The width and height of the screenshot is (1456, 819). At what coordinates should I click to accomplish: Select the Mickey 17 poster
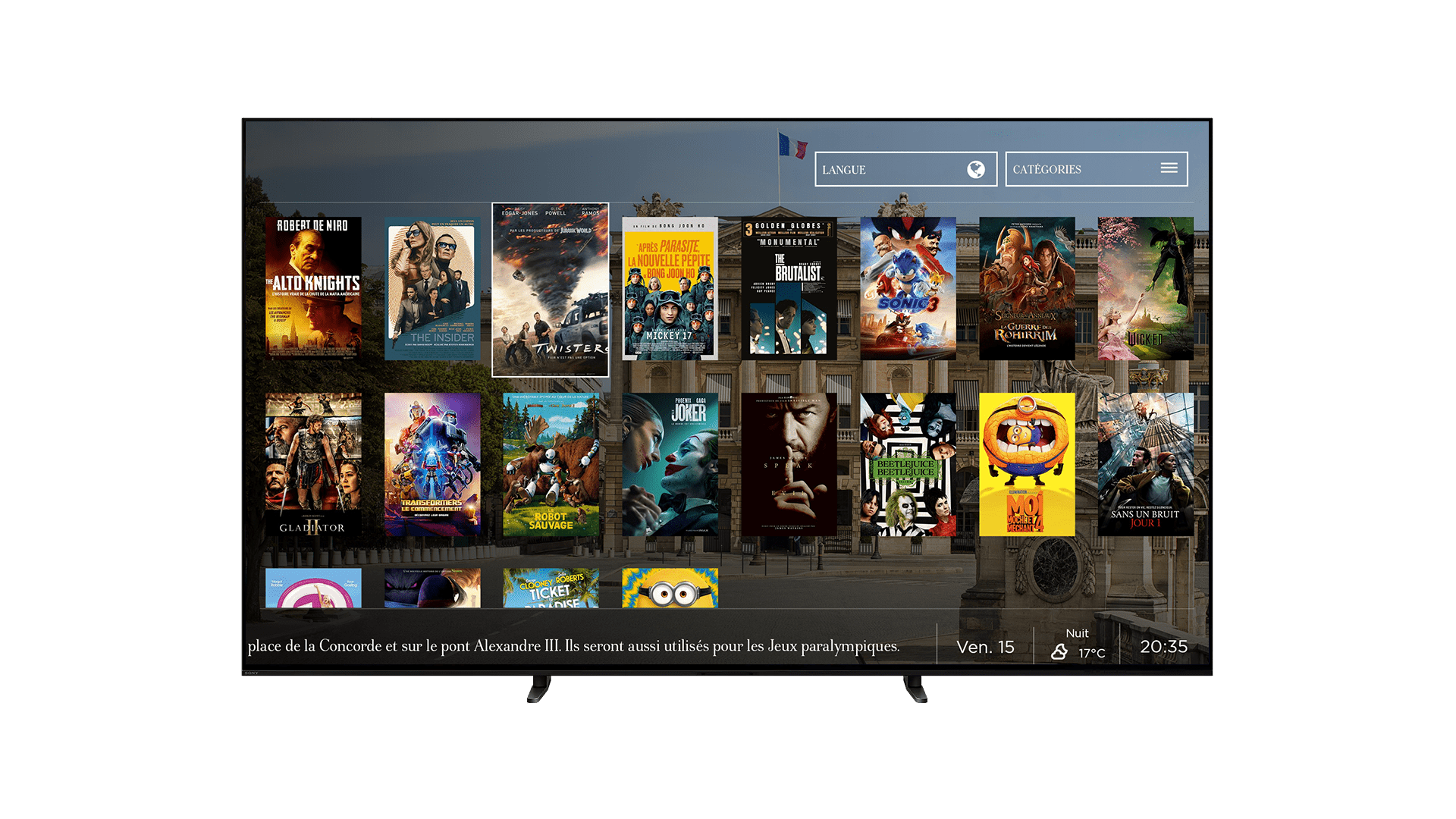point(670,288)
